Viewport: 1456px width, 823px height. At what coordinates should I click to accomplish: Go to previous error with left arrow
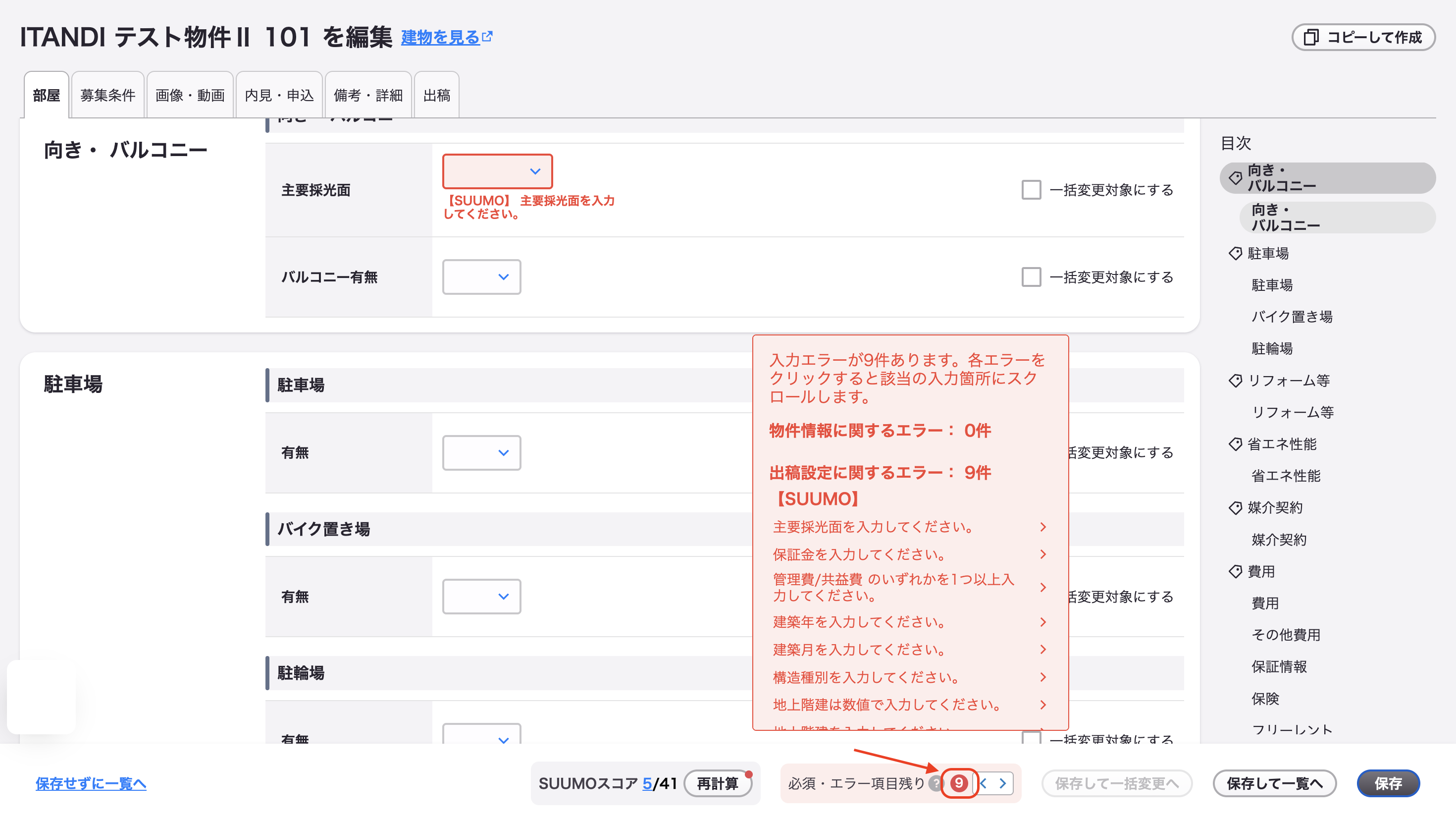(984, 783)
